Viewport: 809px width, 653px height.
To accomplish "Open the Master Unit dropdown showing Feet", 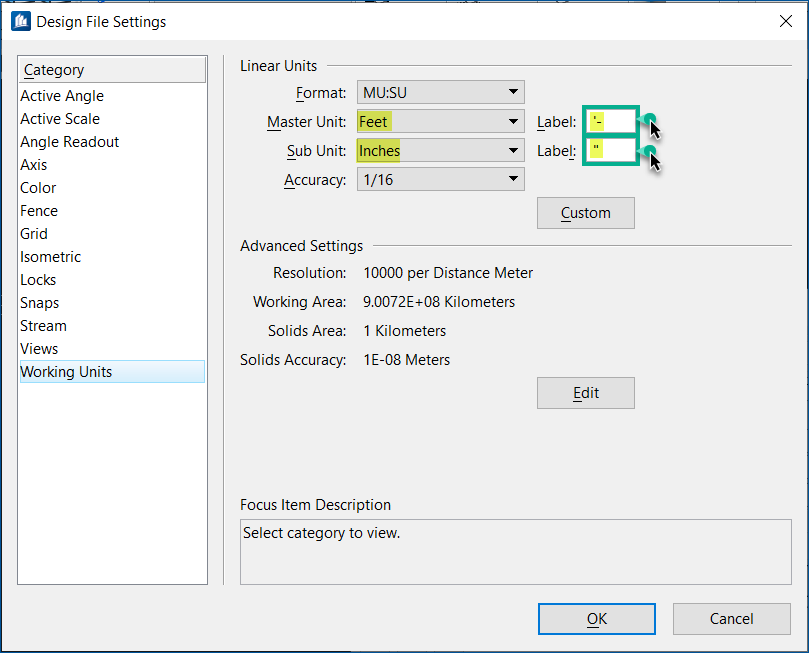I will point(441,122).
